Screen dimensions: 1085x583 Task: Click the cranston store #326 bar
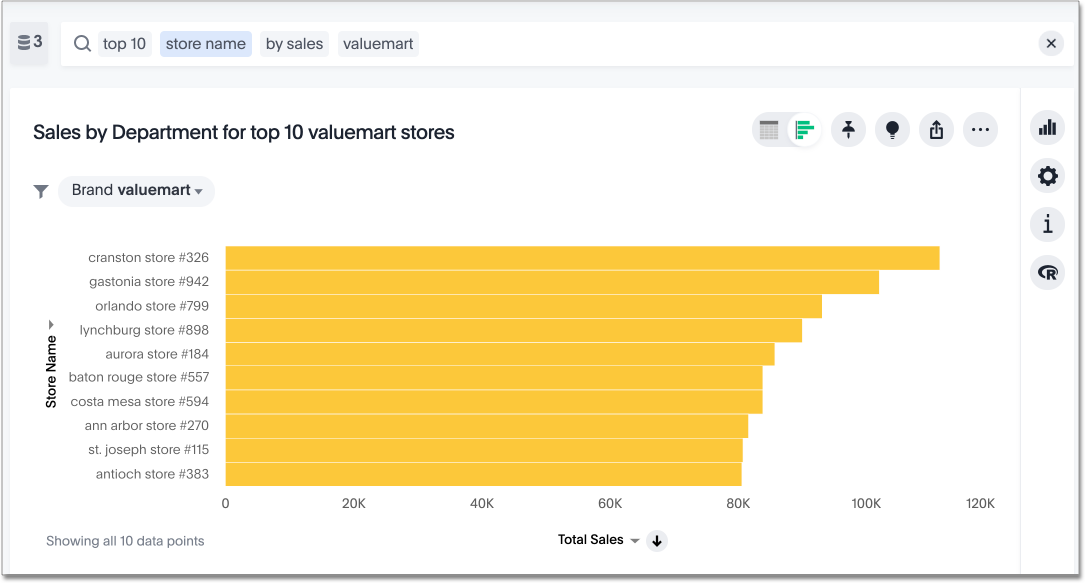point(582,258)
